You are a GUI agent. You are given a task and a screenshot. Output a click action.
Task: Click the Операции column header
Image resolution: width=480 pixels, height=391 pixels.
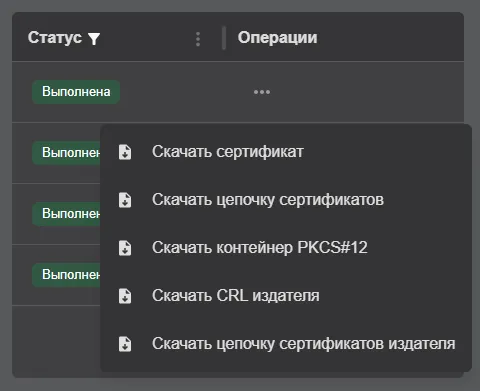point(277,37)
